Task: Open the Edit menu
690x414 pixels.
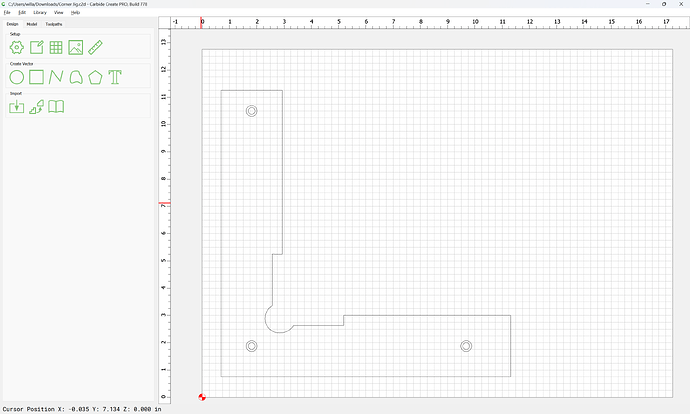Action: pos(22,13)
